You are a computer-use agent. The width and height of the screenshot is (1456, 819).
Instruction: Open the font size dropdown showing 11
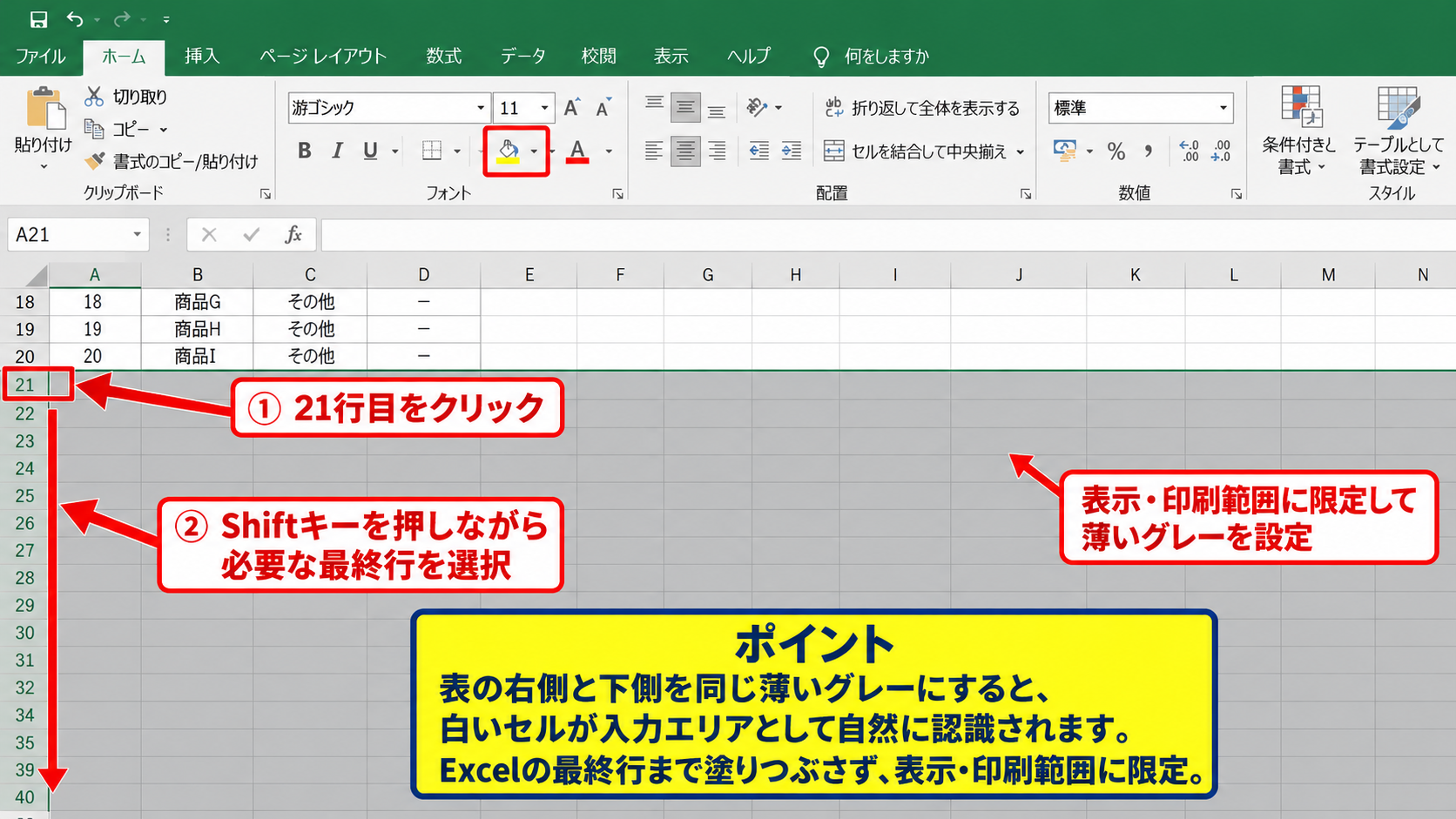544,108
